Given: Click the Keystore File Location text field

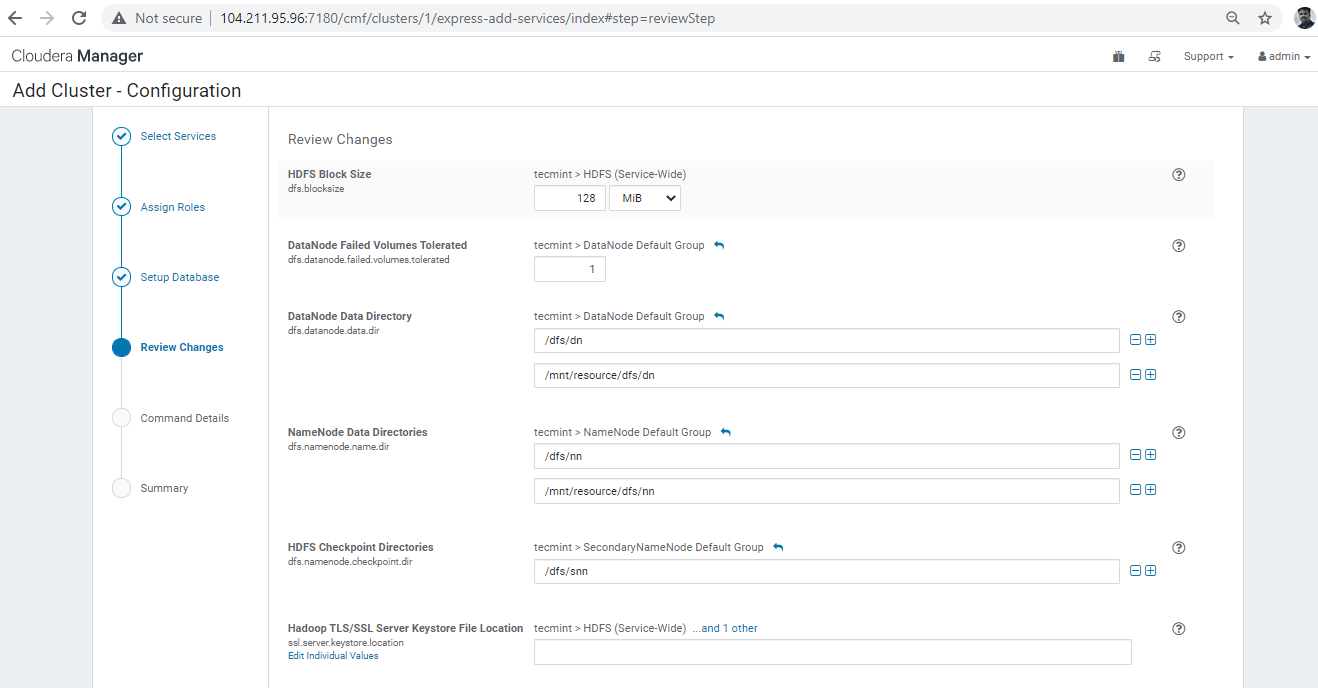Looking at the screenshot, I should [x=832, y=653].
